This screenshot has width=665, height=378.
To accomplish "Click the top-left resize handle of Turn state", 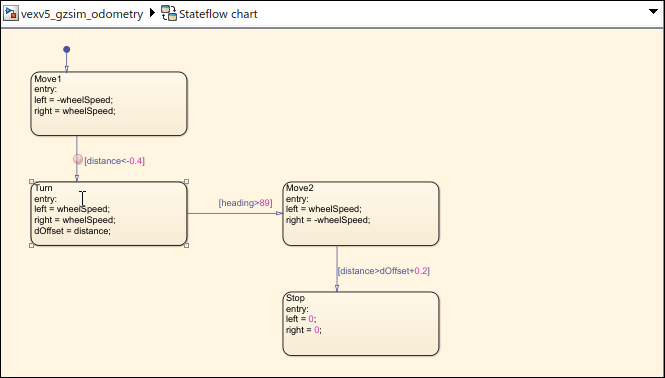I will [x=31, y=182].
